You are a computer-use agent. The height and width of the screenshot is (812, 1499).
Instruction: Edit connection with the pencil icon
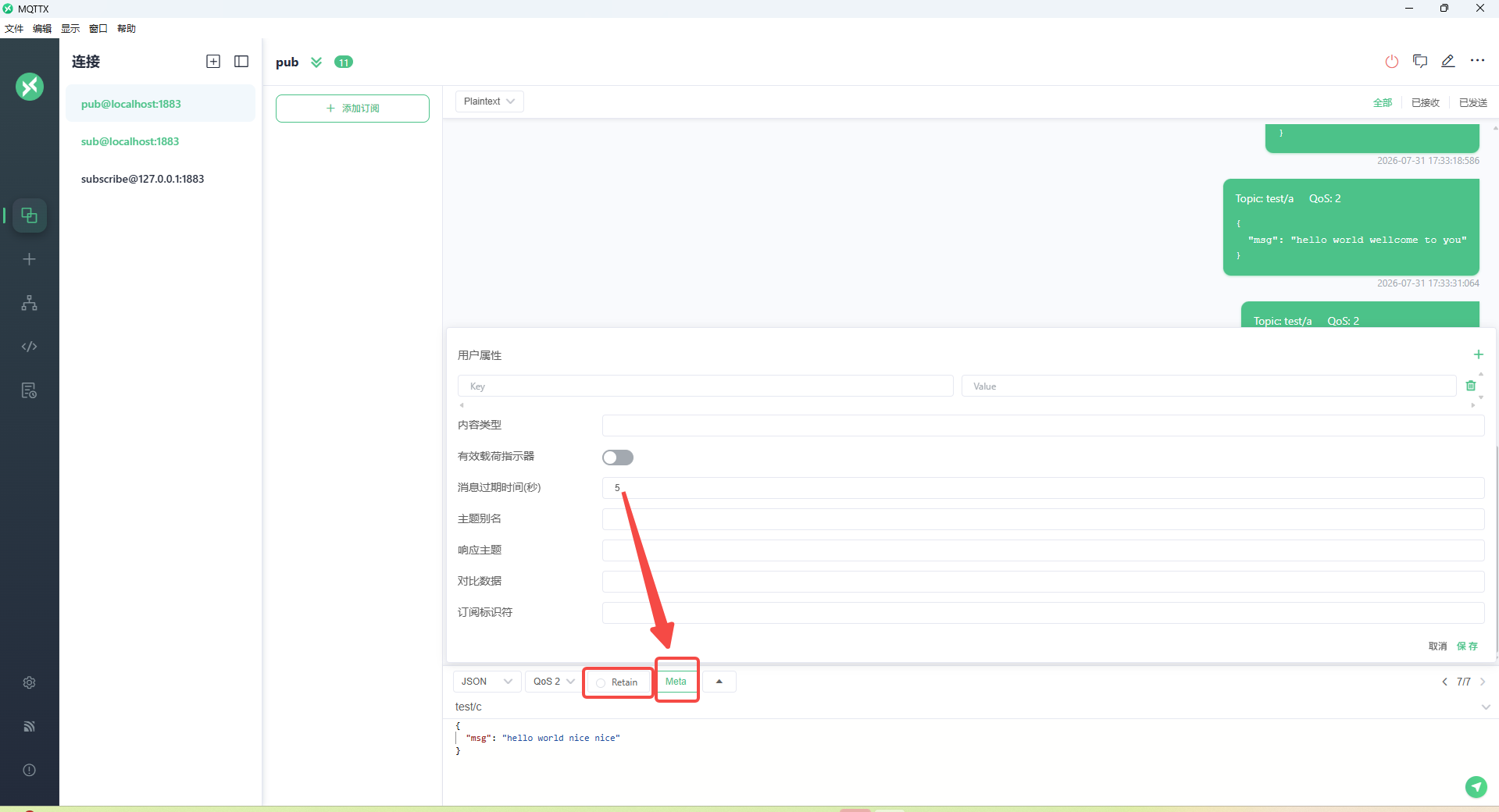coord(1448,61)
